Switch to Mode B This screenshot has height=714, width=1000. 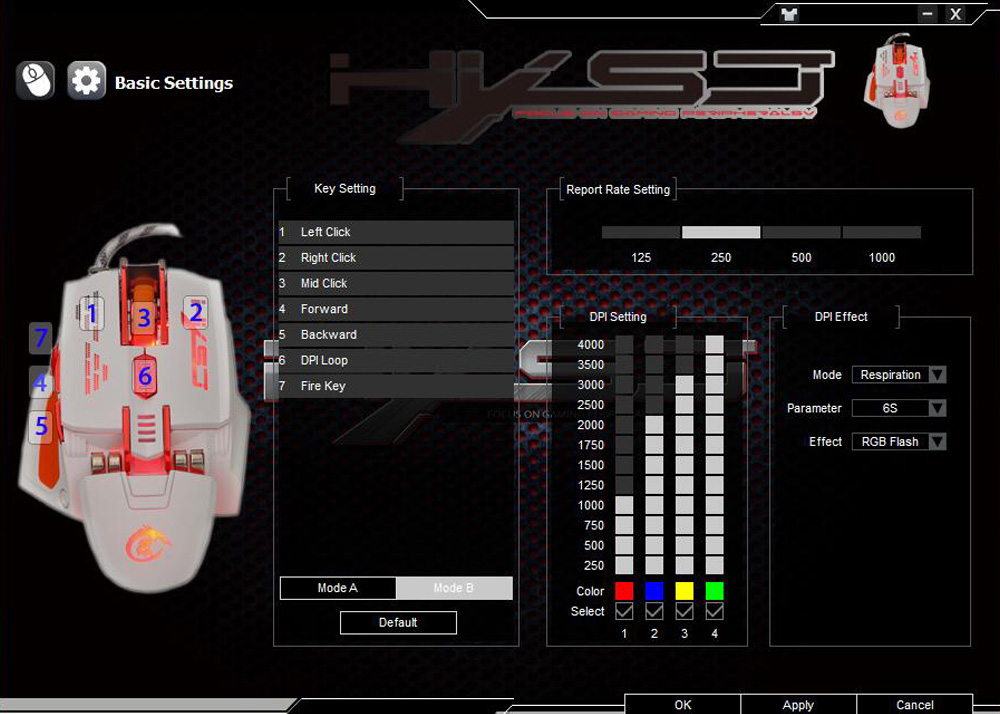tap(454, 588)
